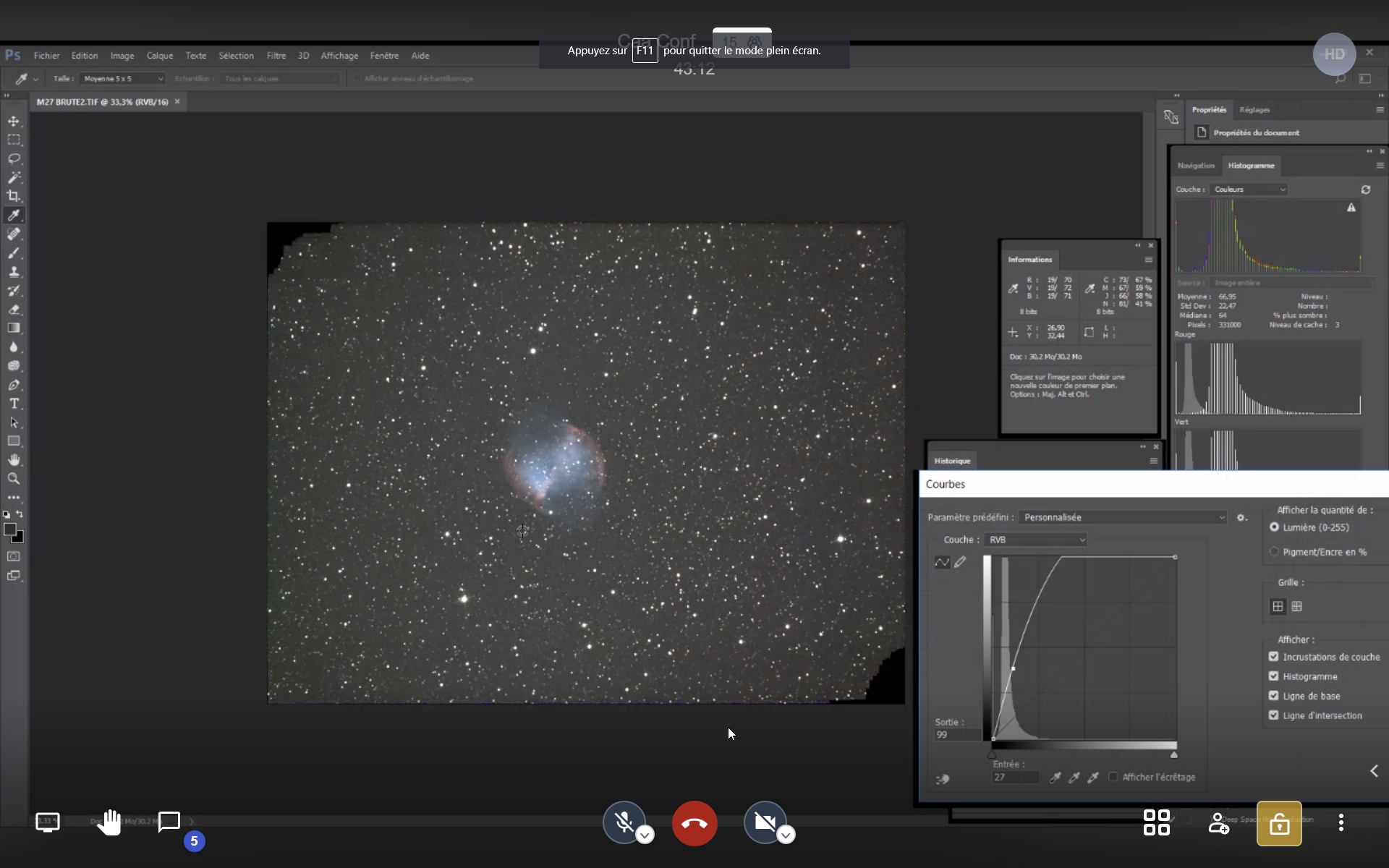Image resolution: width=1389 pixels, height=868 pixels.
Task: Click the pencil draw-curve icon
Action: [960, 562]
